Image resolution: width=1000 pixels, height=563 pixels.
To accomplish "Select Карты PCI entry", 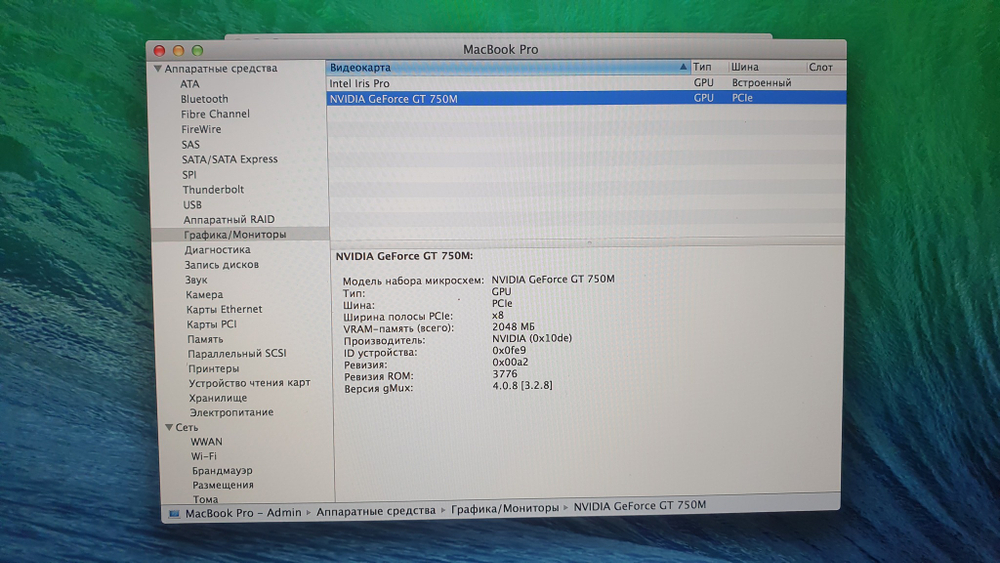I will tap(212, 324).
